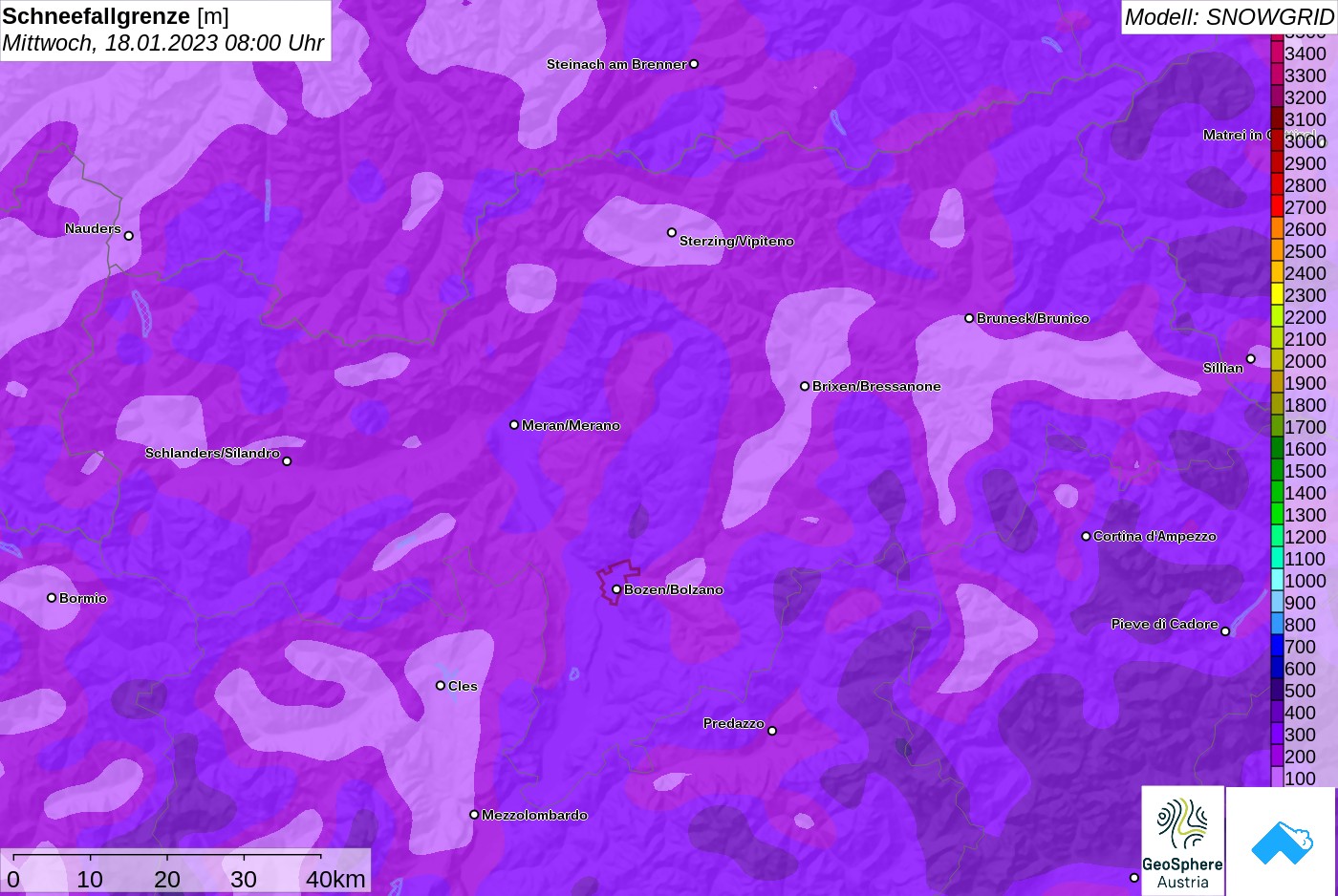Click the Matrei in Osttirol label

pos(1260,135)
